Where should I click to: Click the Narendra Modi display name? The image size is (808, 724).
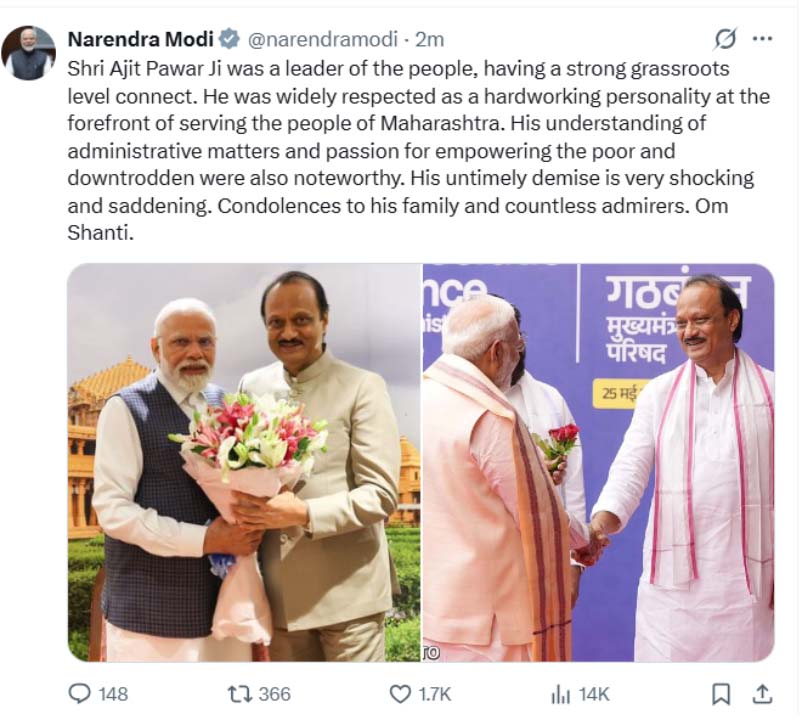141,39
